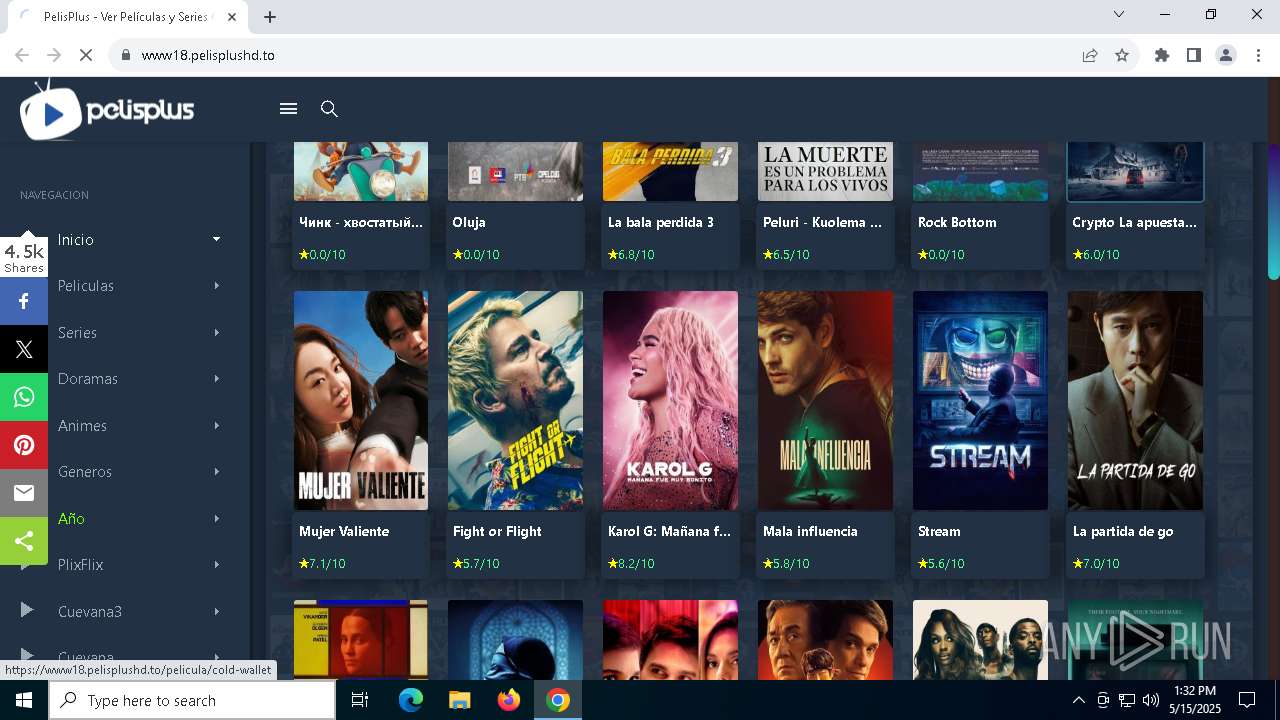
Task: Click the taskbar volume icon
Action: pyautogui.click(x=1150, y=700)
